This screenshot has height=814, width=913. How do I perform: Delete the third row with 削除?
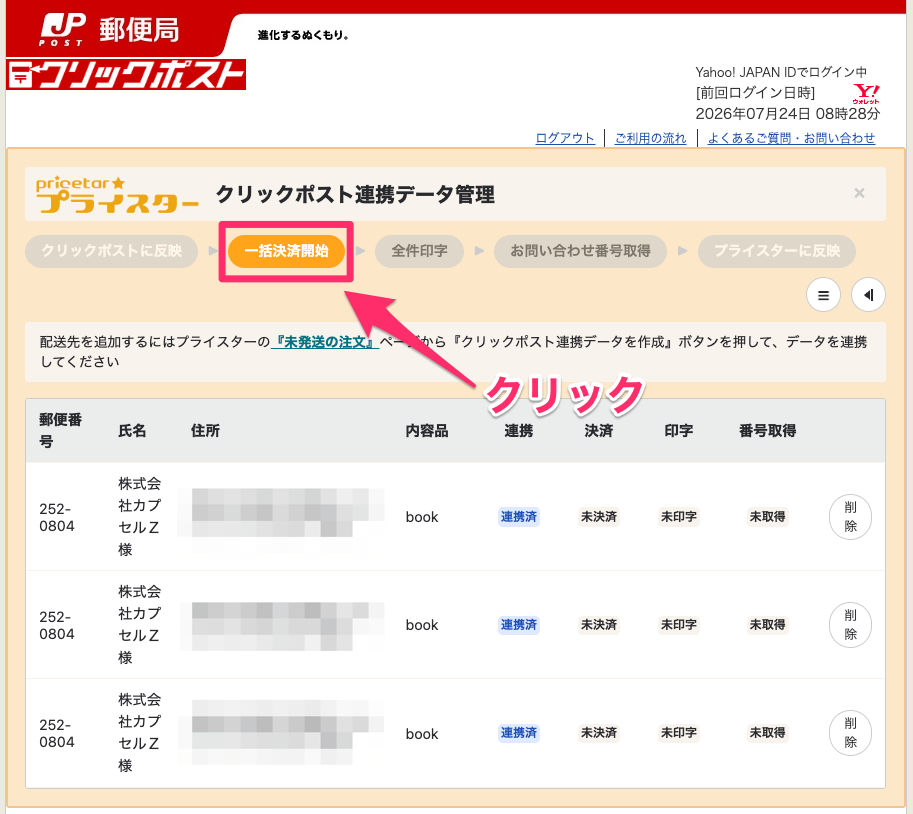(850, 733)
